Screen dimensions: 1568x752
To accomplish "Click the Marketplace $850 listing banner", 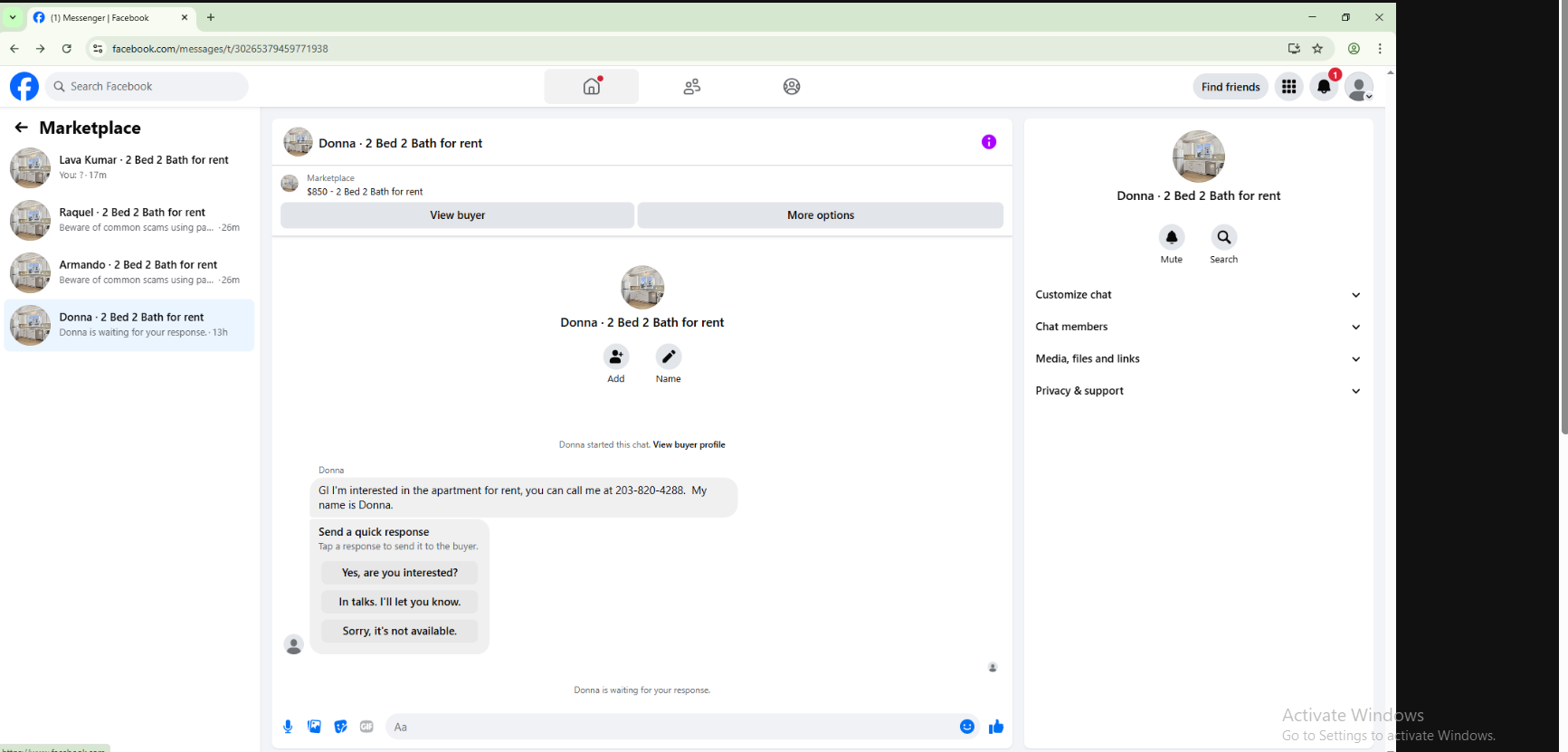I will [x=641, y=185].
